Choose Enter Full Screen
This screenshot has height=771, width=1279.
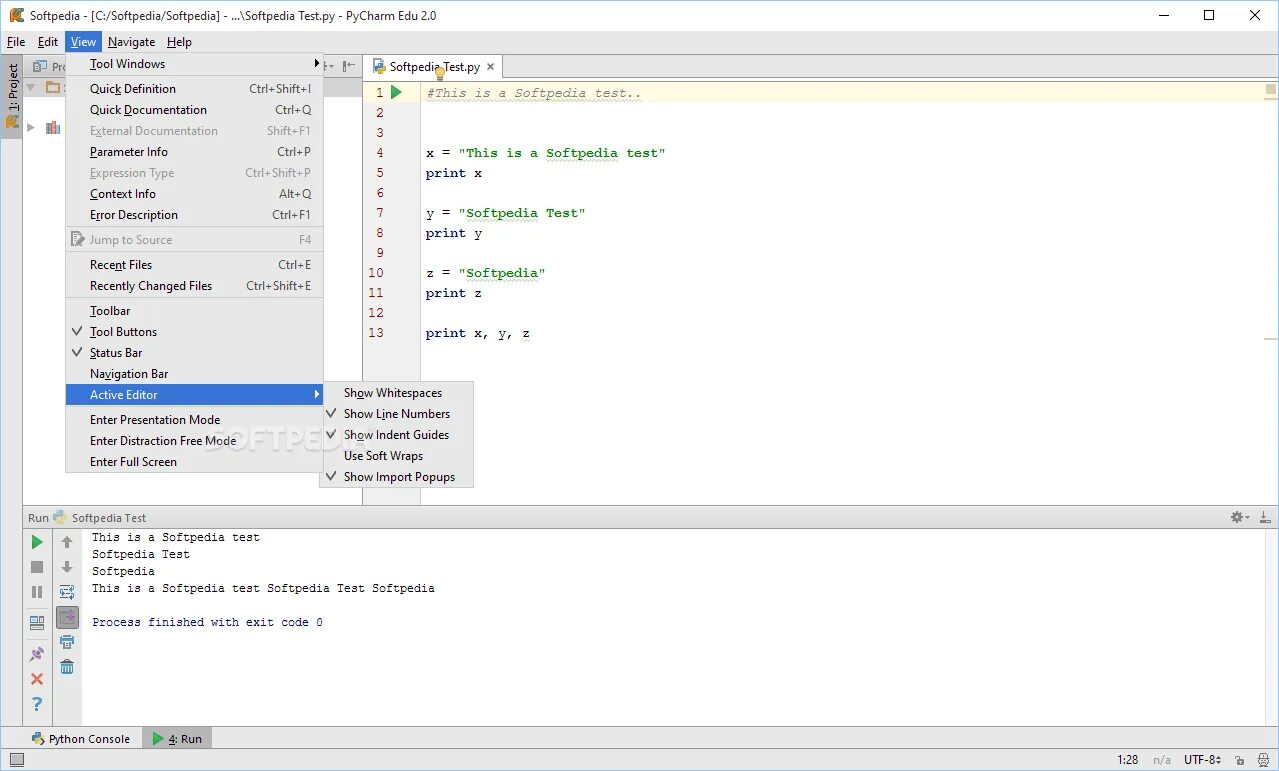pos(194,462)
